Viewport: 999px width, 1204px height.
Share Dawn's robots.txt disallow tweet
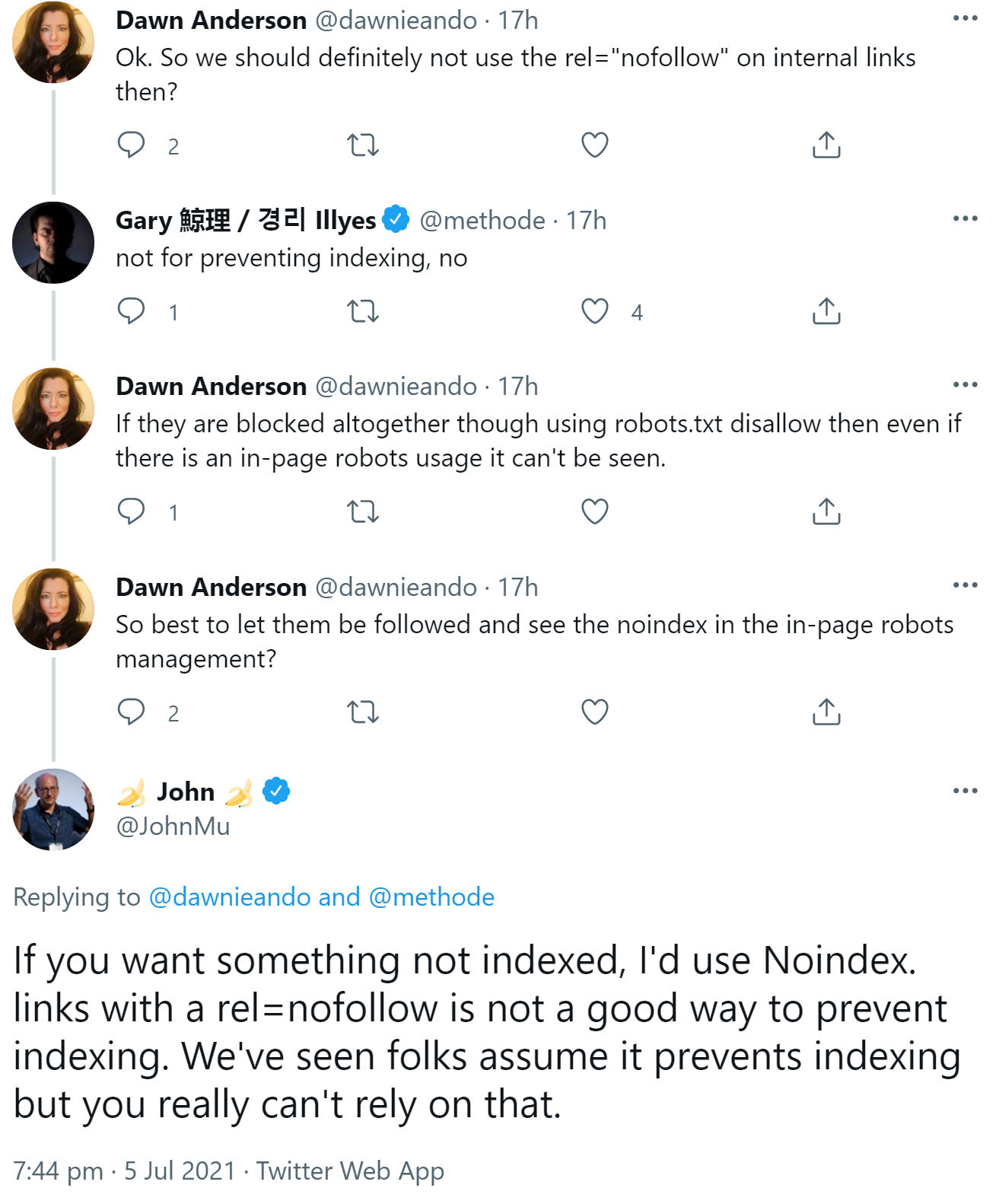tap(826, 511)
